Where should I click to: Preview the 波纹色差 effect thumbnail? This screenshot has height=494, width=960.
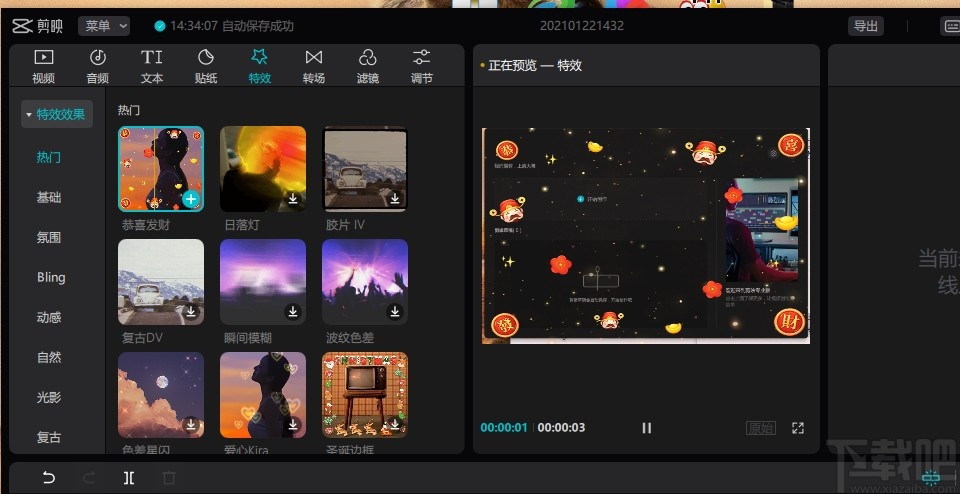(x=365, y=282)
